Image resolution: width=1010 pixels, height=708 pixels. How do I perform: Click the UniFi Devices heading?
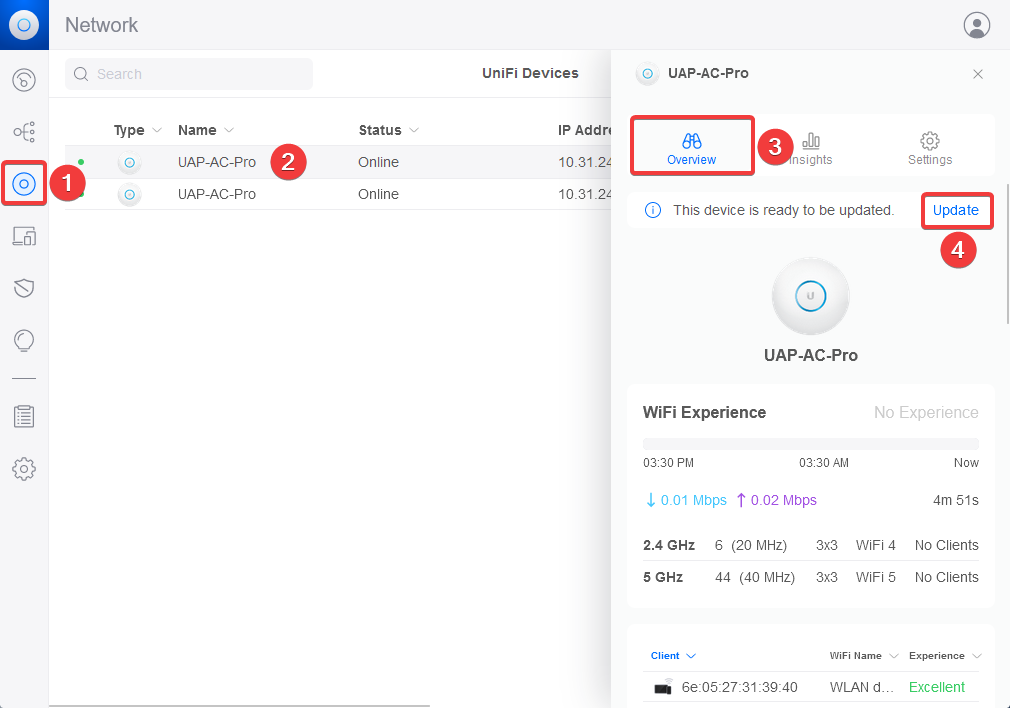point(530,73)
